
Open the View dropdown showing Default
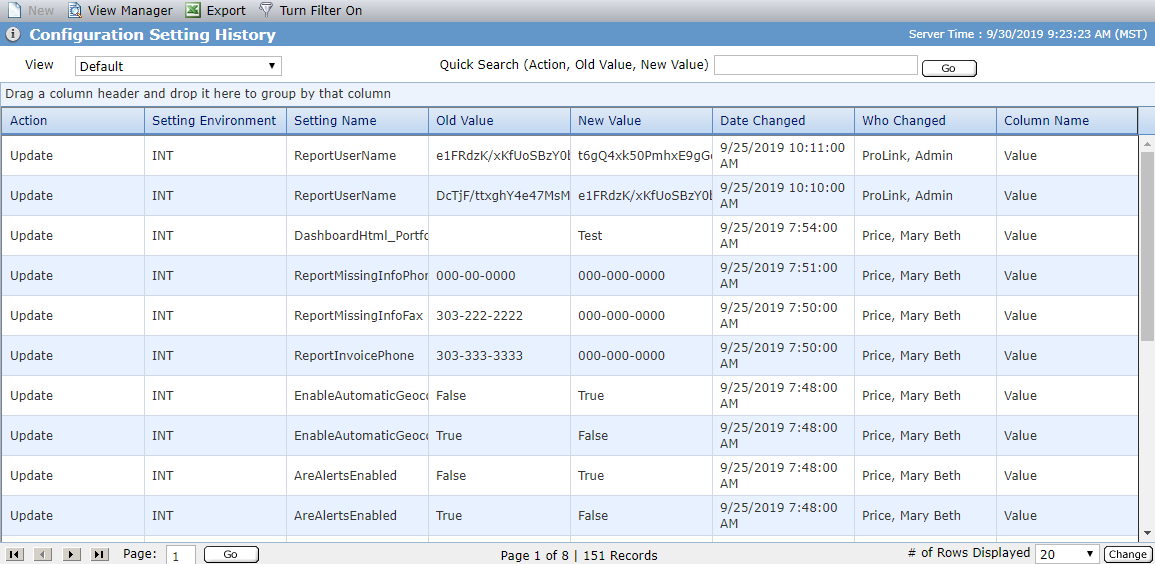pyautogui.click(x=178, y=66)
